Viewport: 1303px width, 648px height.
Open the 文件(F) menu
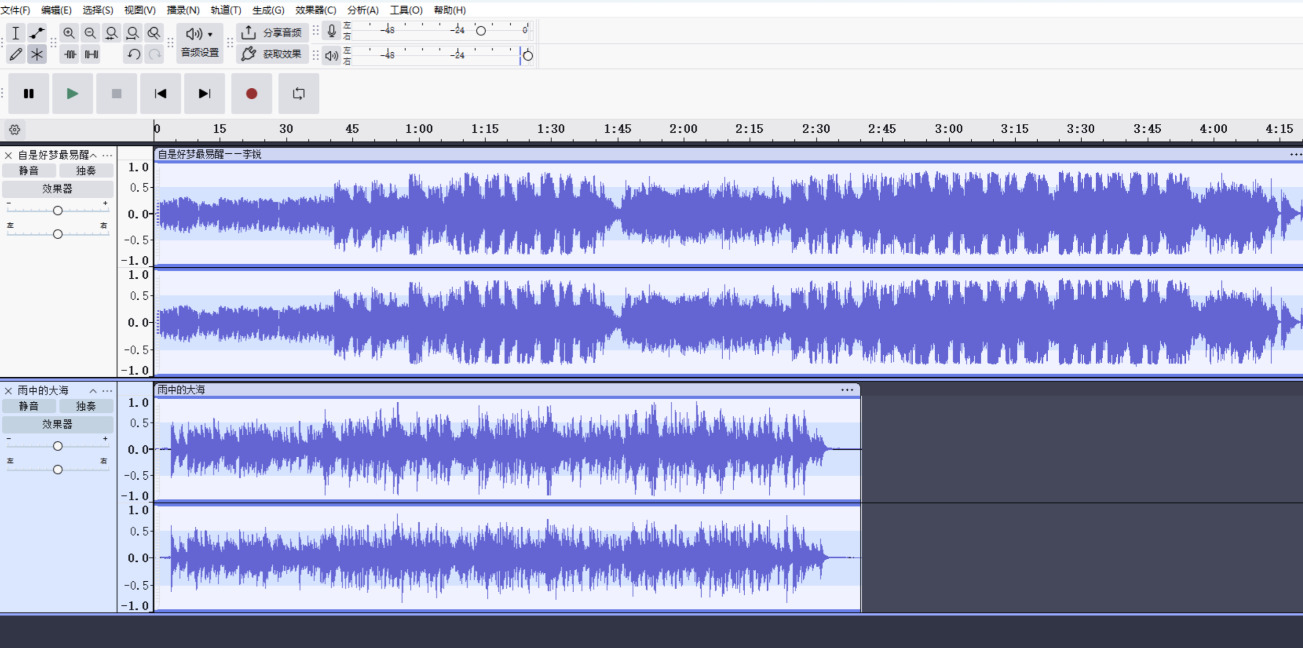coord(15,10)
